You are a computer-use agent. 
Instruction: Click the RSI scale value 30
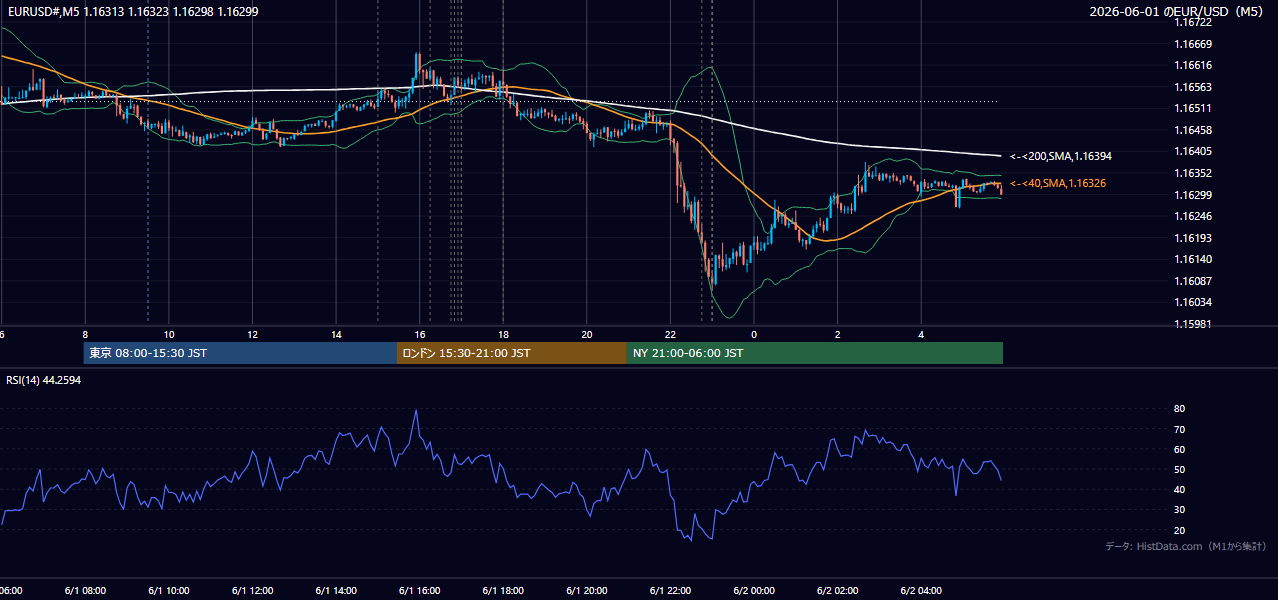pyautogui.click(x=1180, y=510)
